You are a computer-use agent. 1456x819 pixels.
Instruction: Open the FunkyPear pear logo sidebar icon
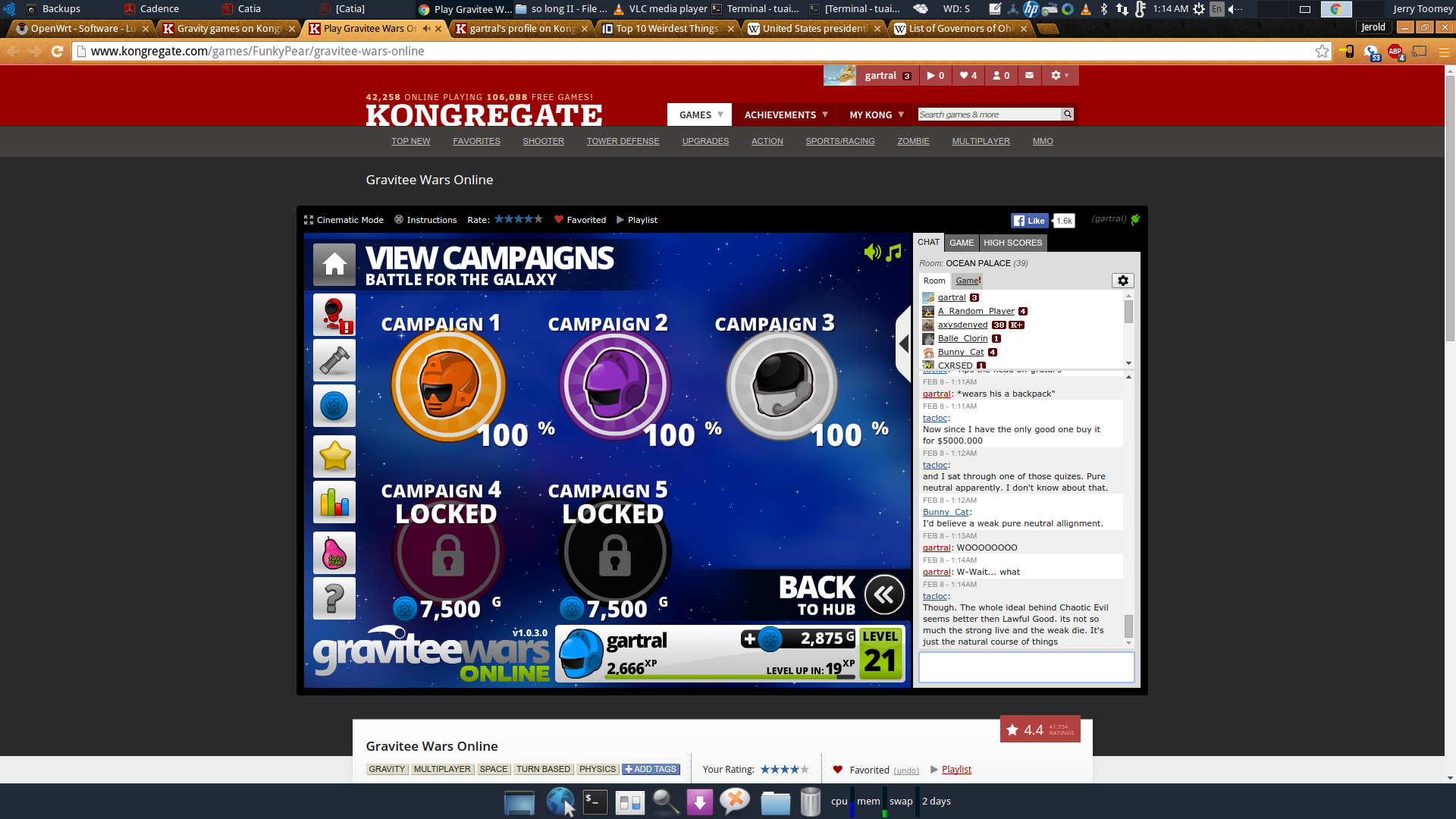tap(334, 553)
